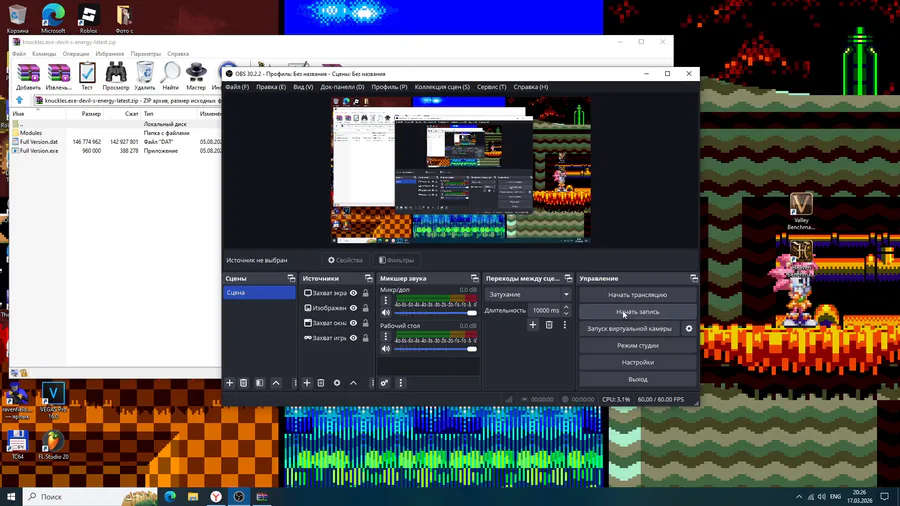Mute the Mic/Aux audio channel
This screenshot has height=506, width=900.
point(386,313)
